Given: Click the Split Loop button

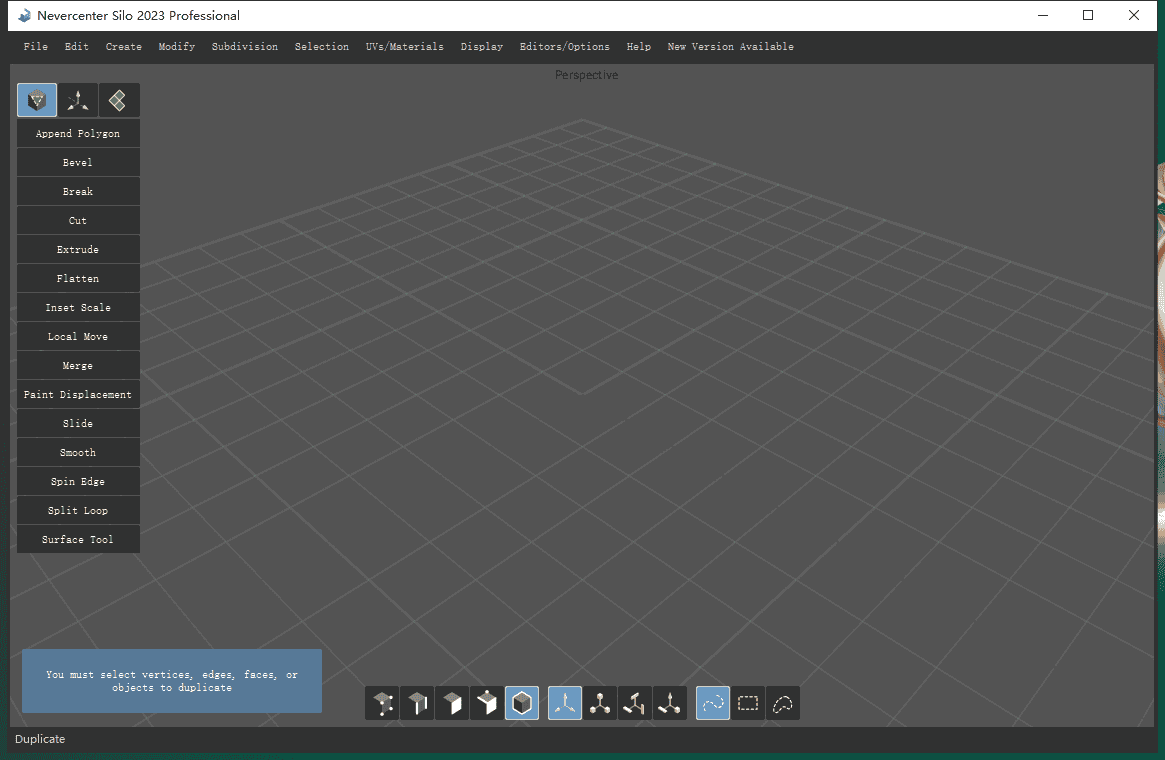Looking at the screenshot, I should click(x=78, y=511).
